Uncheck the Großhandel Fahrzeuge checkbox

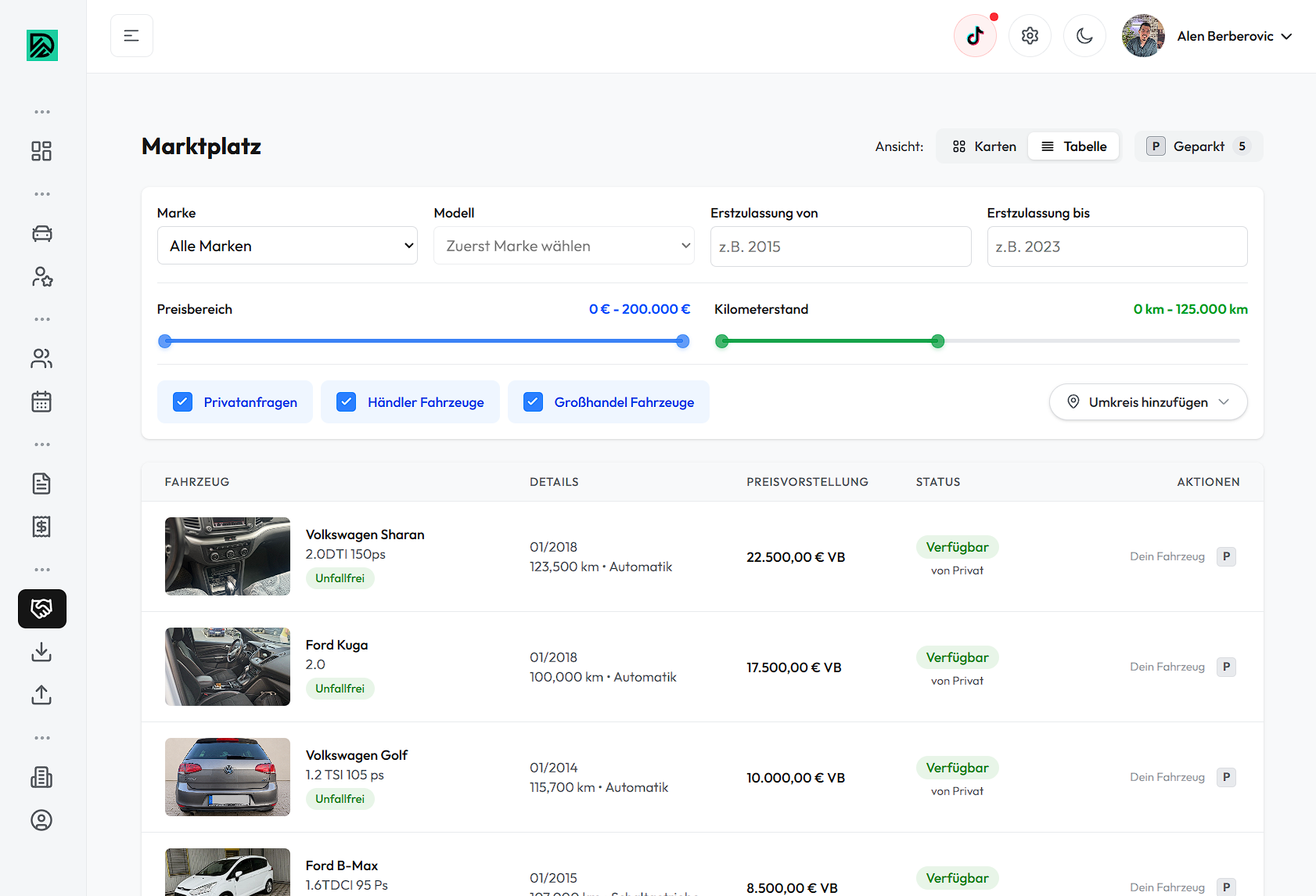pyautogui.click(x=534, y=402)
